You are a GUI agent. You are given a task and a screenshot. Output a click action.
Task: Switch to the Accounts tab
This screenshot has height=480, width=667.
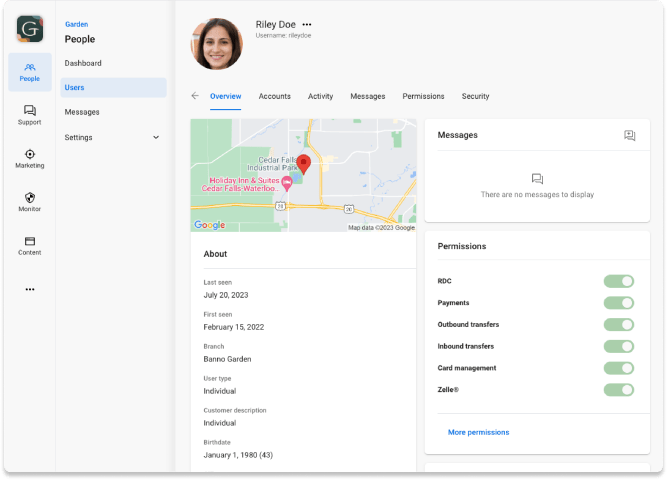[x=274, y=96]
